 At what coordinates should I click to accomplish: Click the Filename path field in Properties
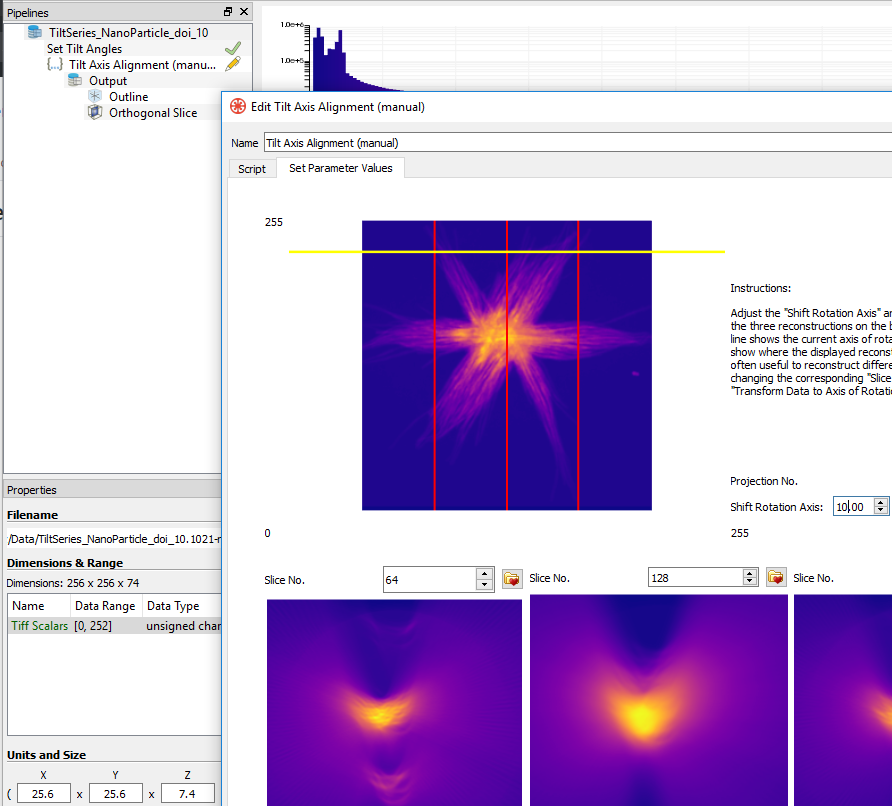click(114, 539)
